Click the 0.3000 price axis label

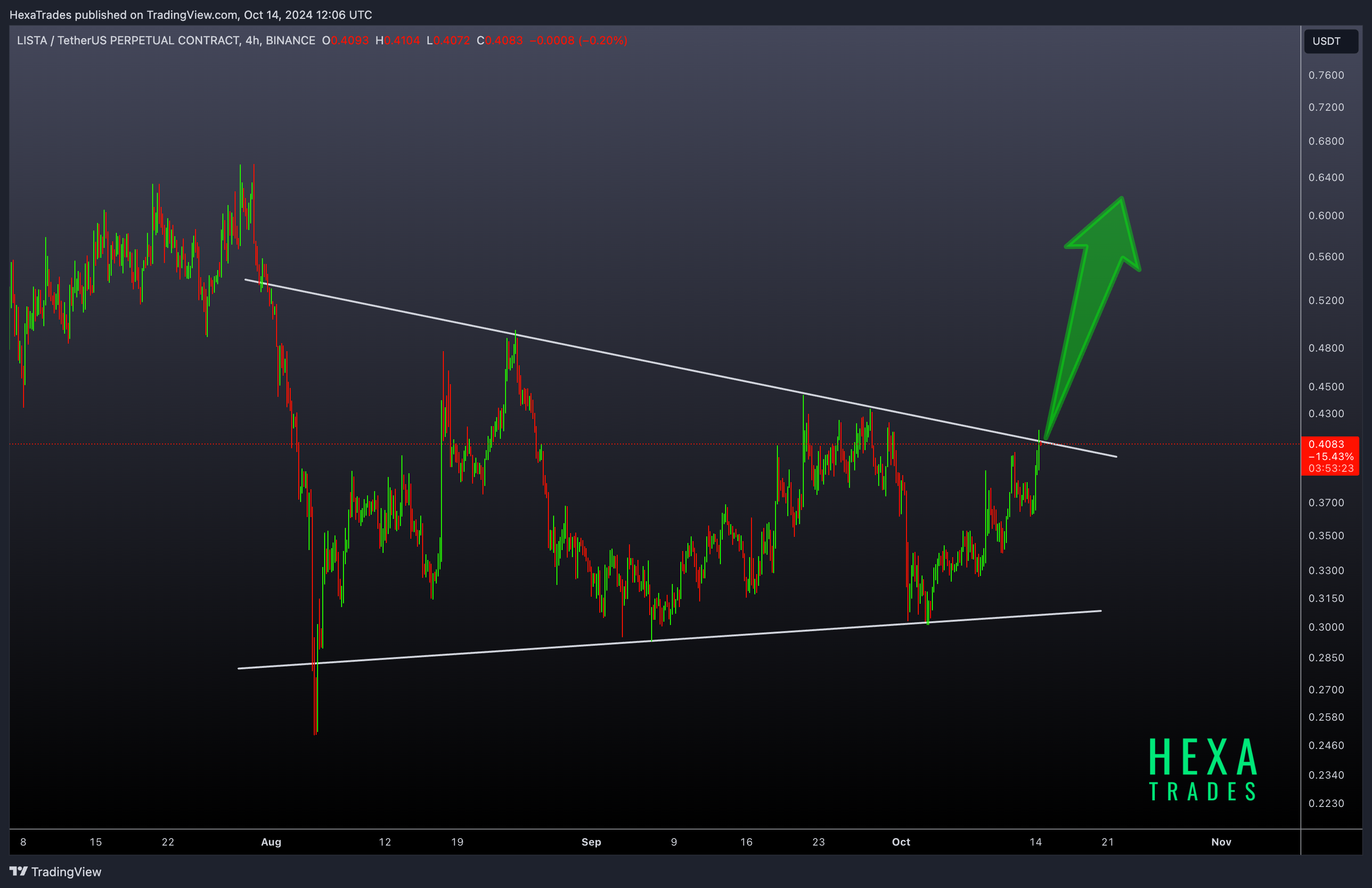coord(1326,627)
